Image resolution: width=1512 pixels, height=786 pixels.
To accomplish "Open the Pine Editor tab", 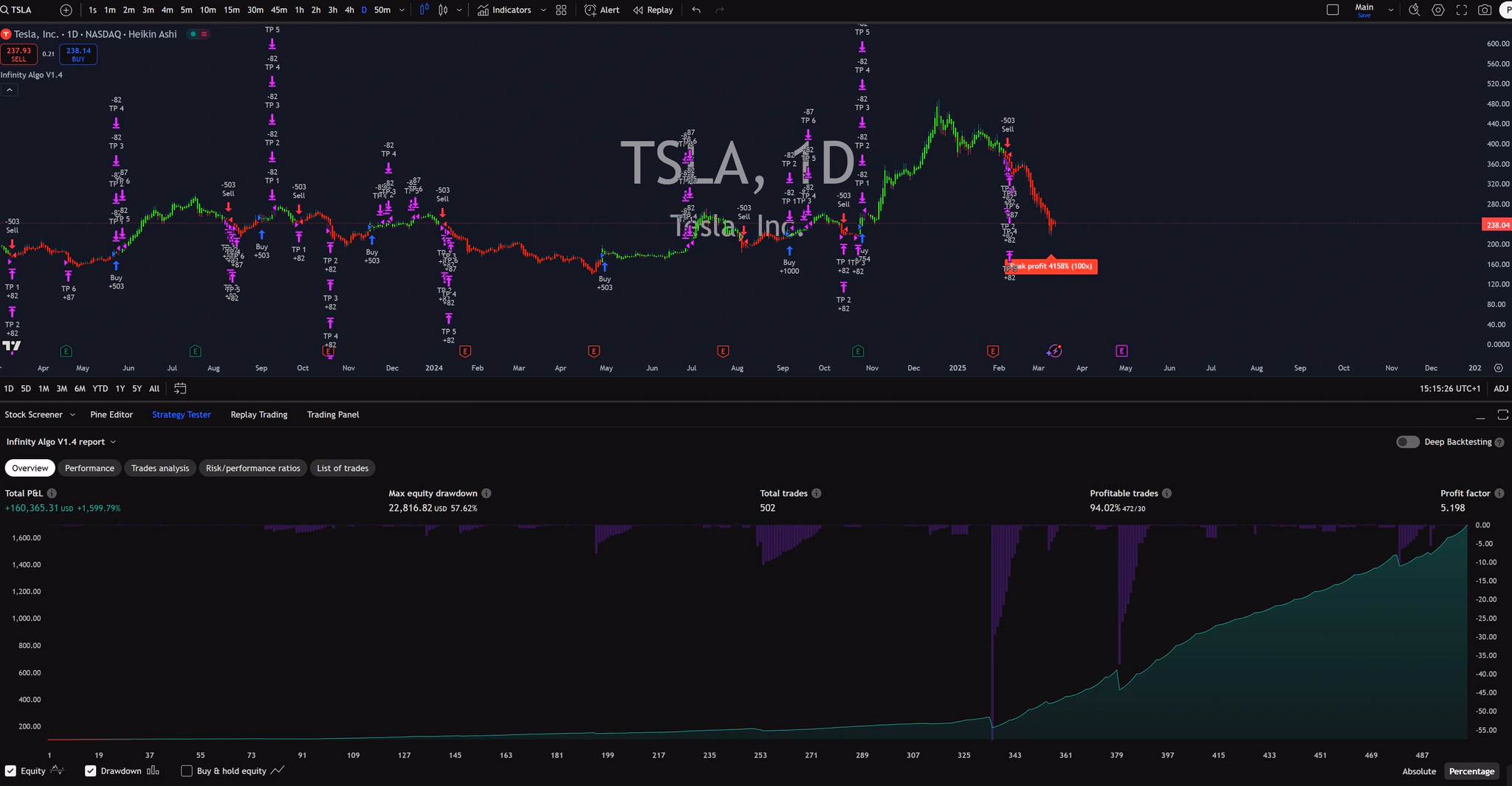I will [x=111, y=414].
